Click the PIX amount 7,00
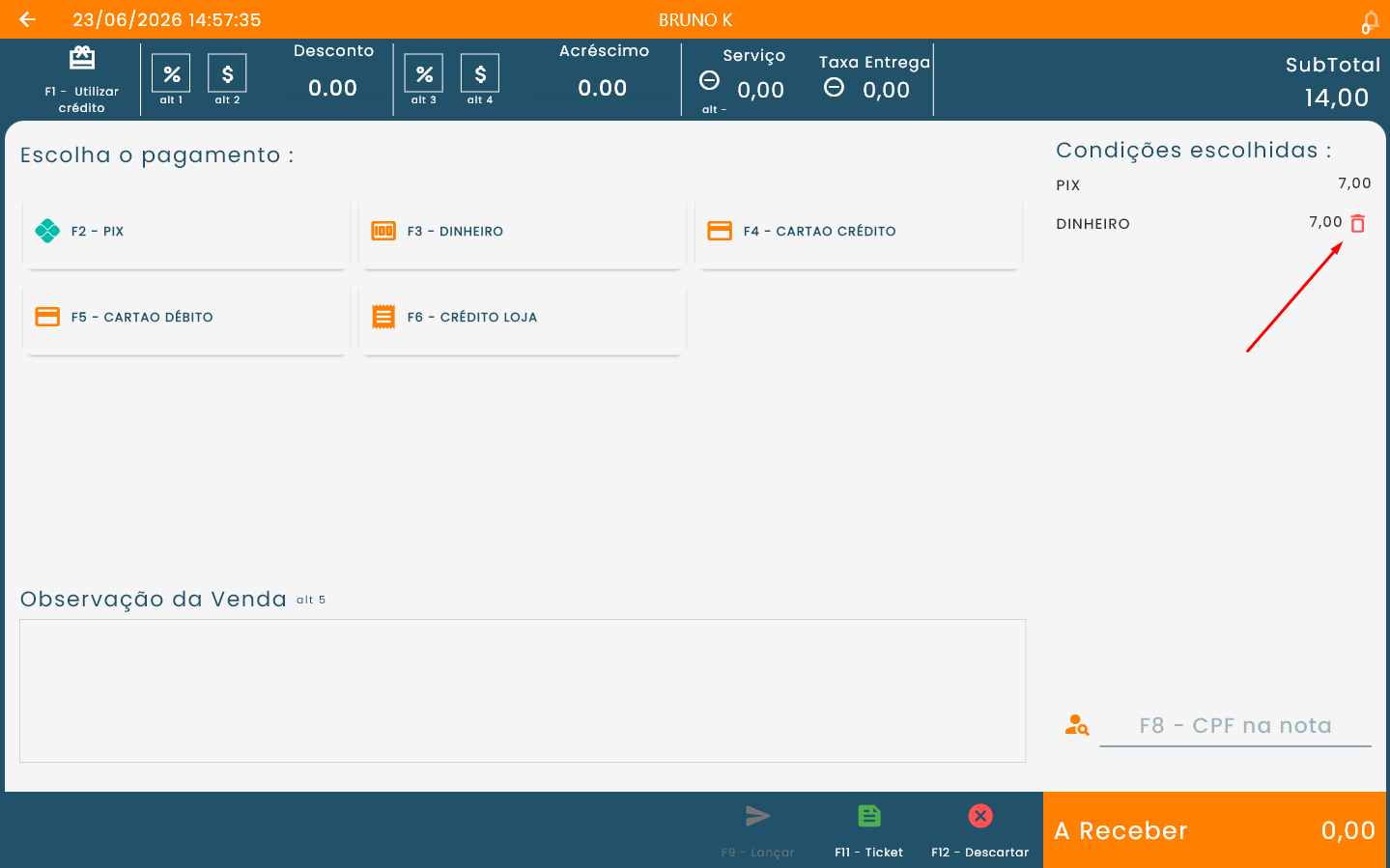The height and width of the screenshot is (868, 1390). coord(1354,183)
